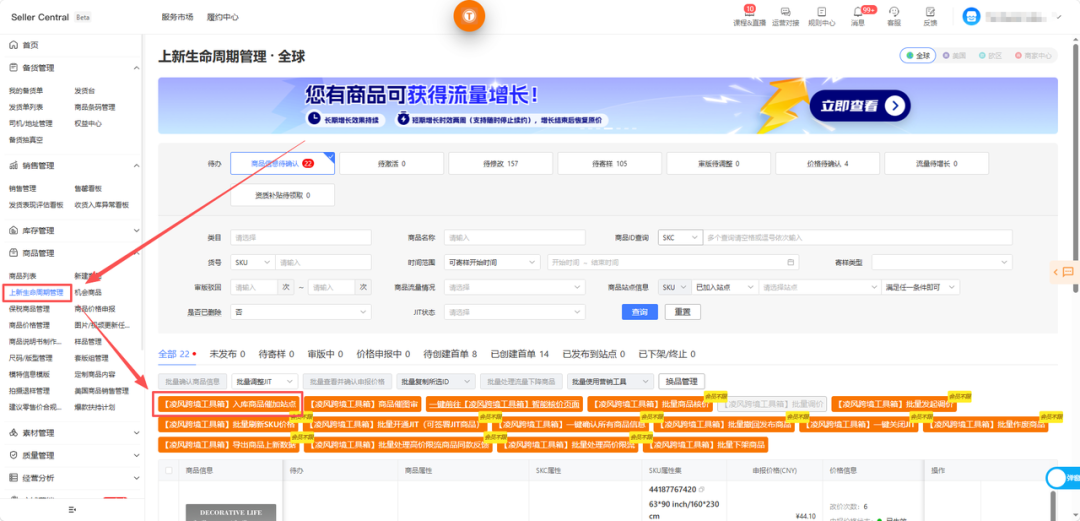Click 入库商品催加站点 orange button
The height and width of the screenshot is (521, 1080).
coord(229,404)
